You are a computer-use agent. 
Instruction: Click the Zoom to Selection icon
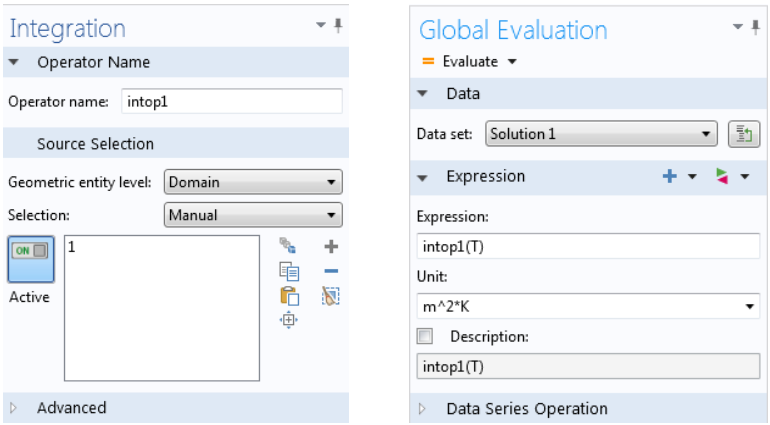(290, 320)
